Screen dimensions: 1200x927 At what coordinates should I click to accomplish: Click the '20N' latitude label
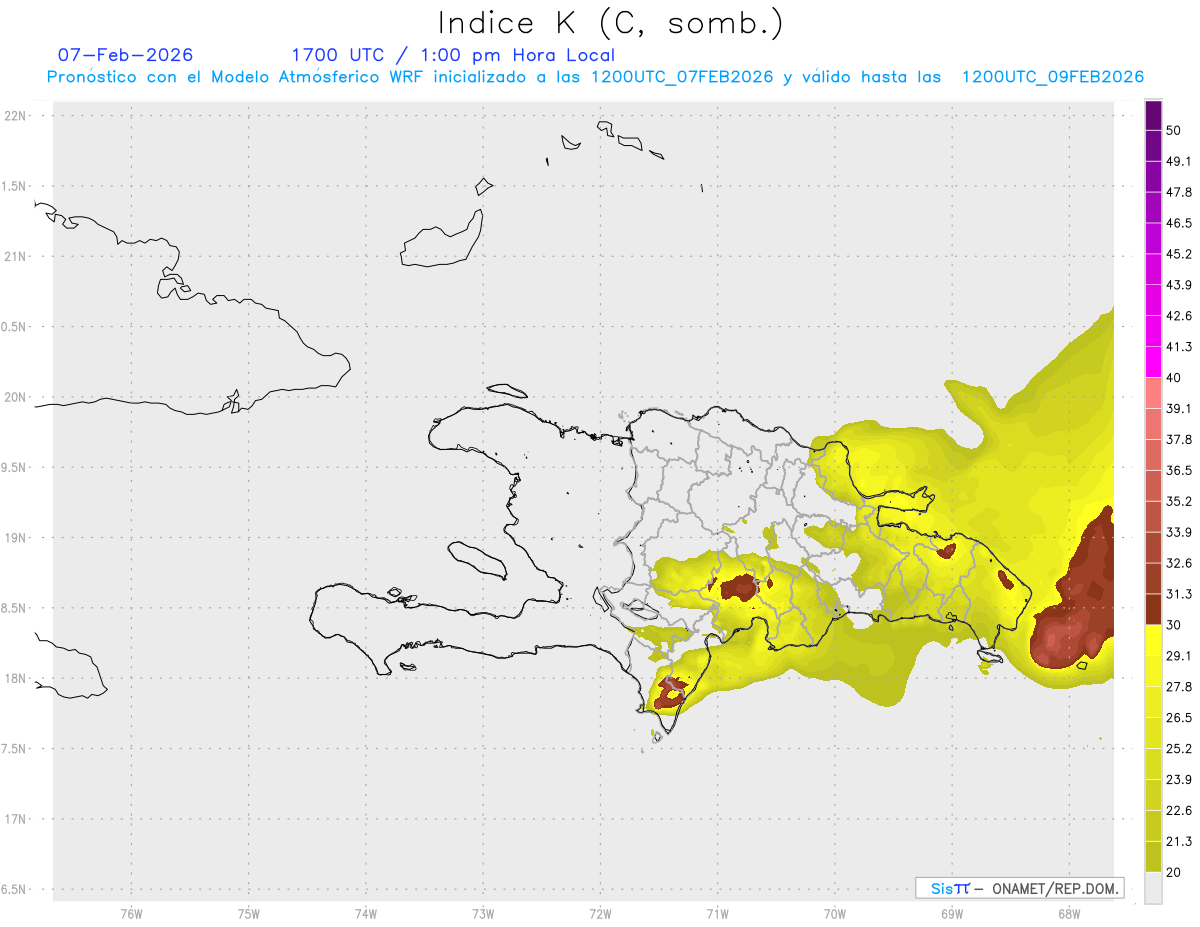point(16,397)
